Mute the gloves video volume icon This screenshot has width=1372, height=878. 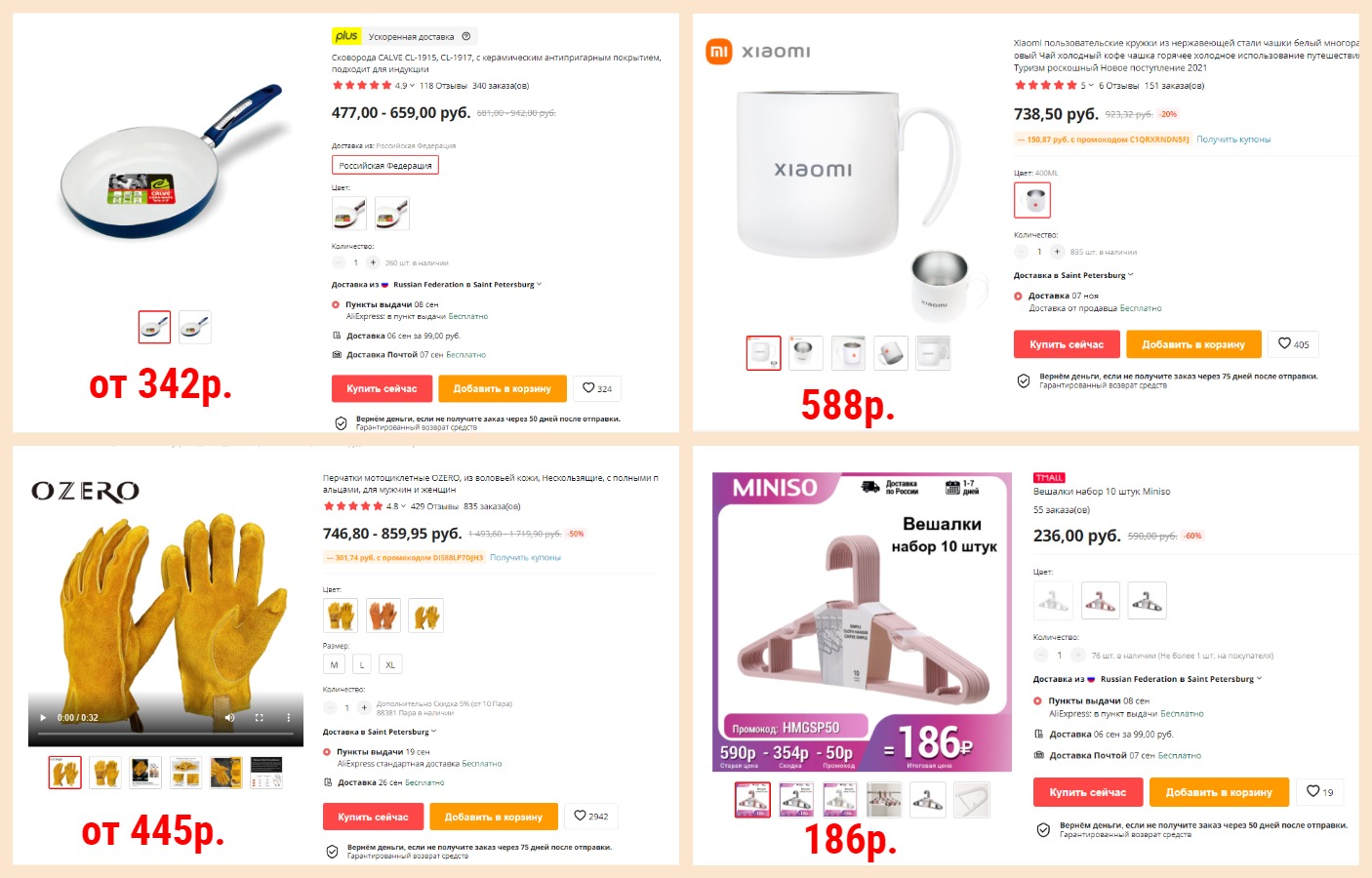[x=230, y=718]
